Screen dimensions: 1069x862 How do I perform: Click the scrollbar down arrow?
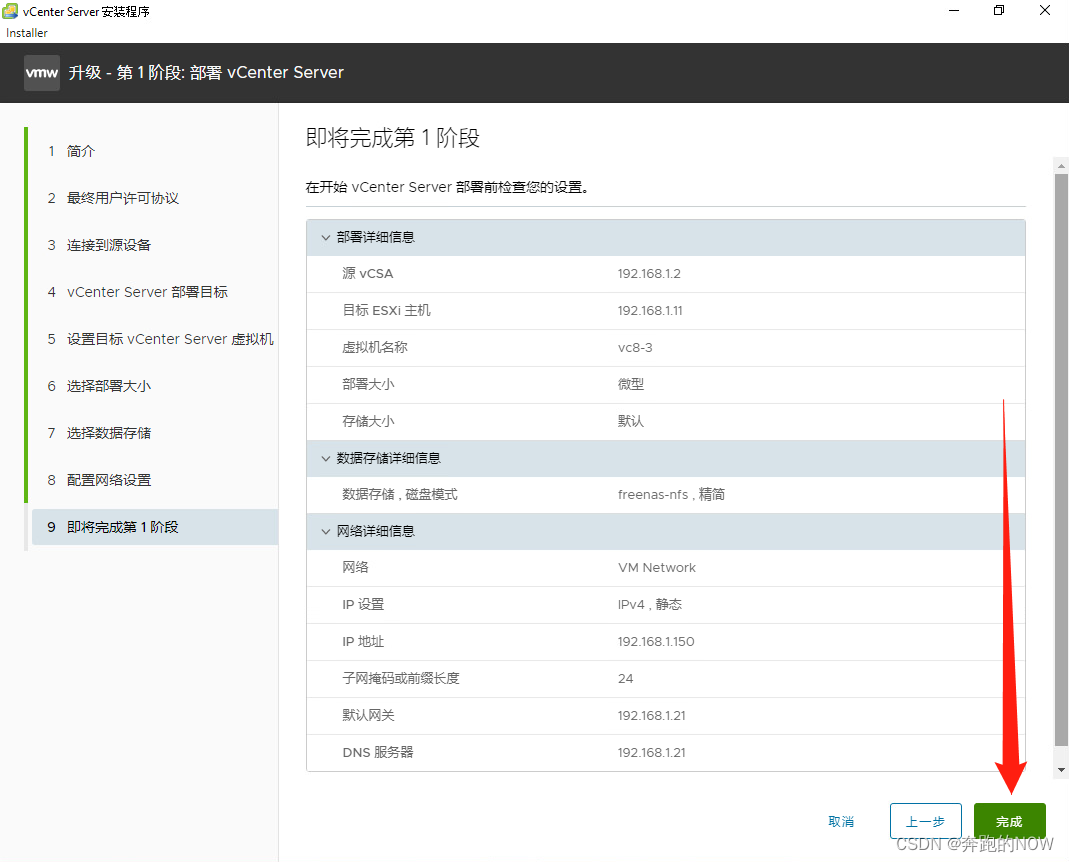tap(1061, 770)
